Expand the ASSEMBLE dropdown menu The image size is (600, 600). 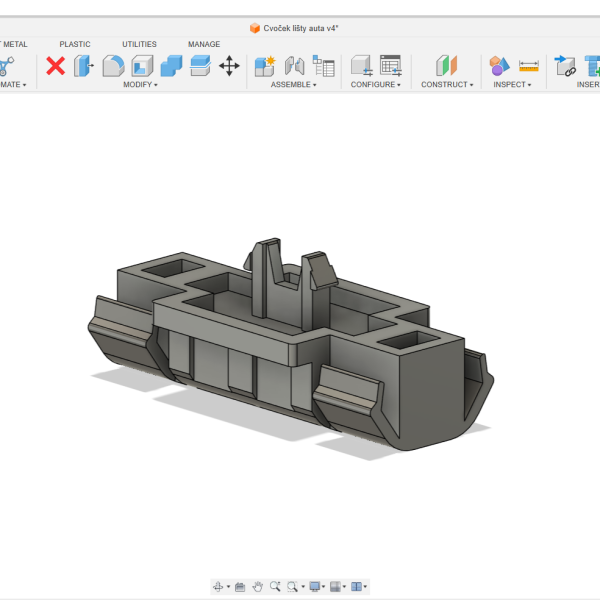(293, 85)
